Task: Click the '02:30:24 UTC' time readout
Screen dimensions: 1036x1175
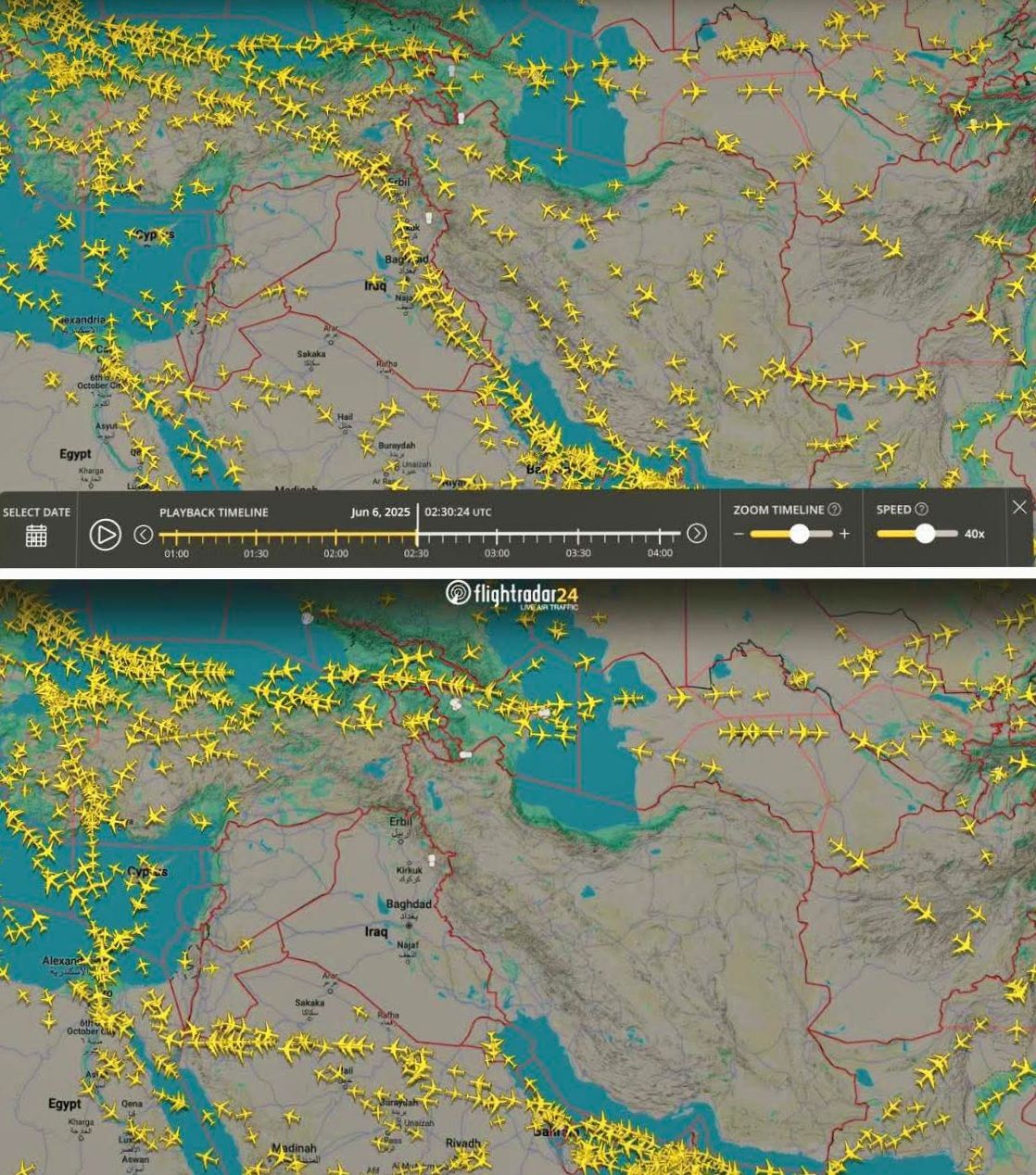Action: point(458,512)
